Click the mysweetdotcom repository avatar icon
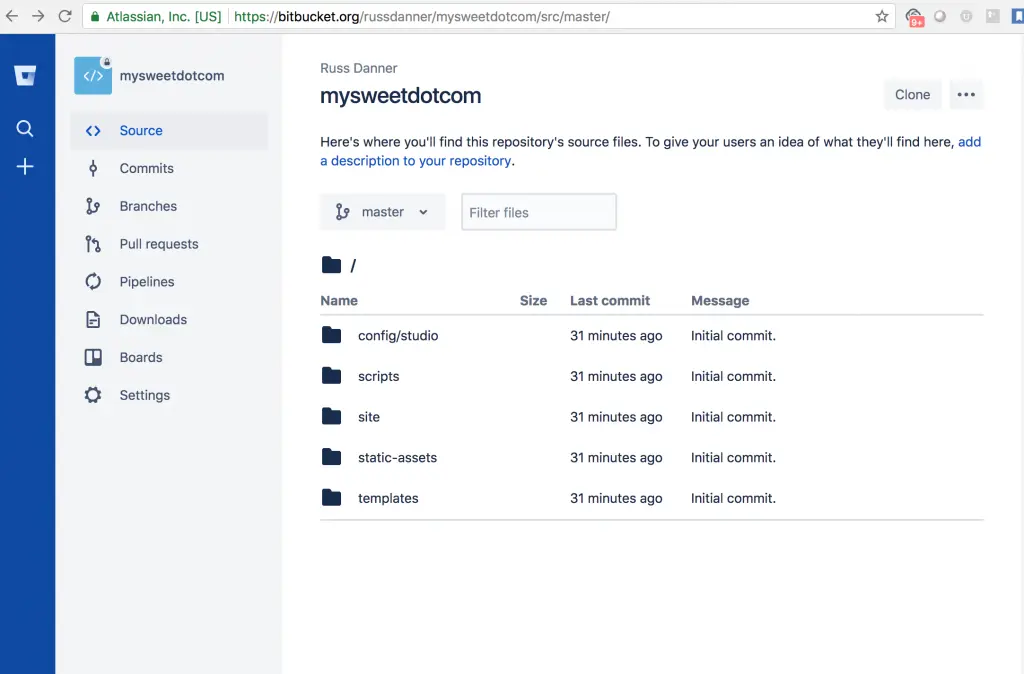1024x674 pixels. pos(93,76)
